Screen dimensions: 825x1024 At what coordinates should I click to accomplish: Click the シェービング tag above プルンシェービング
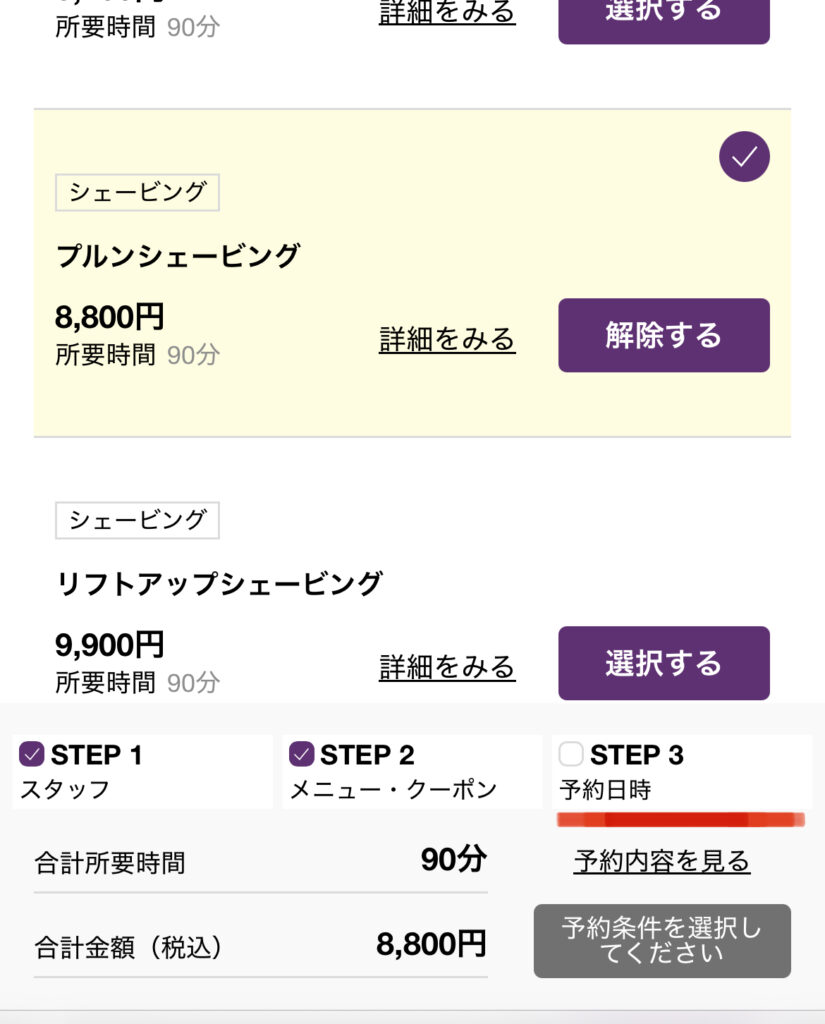[137, 192]
